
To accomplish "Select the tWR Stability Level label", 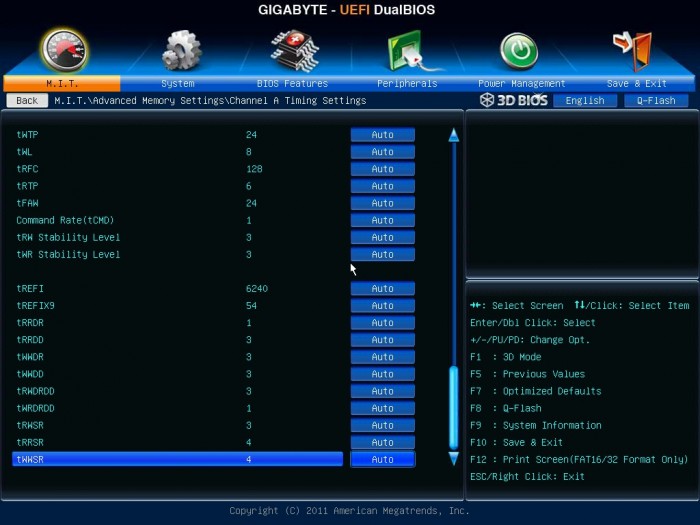I will click(68, 254).
